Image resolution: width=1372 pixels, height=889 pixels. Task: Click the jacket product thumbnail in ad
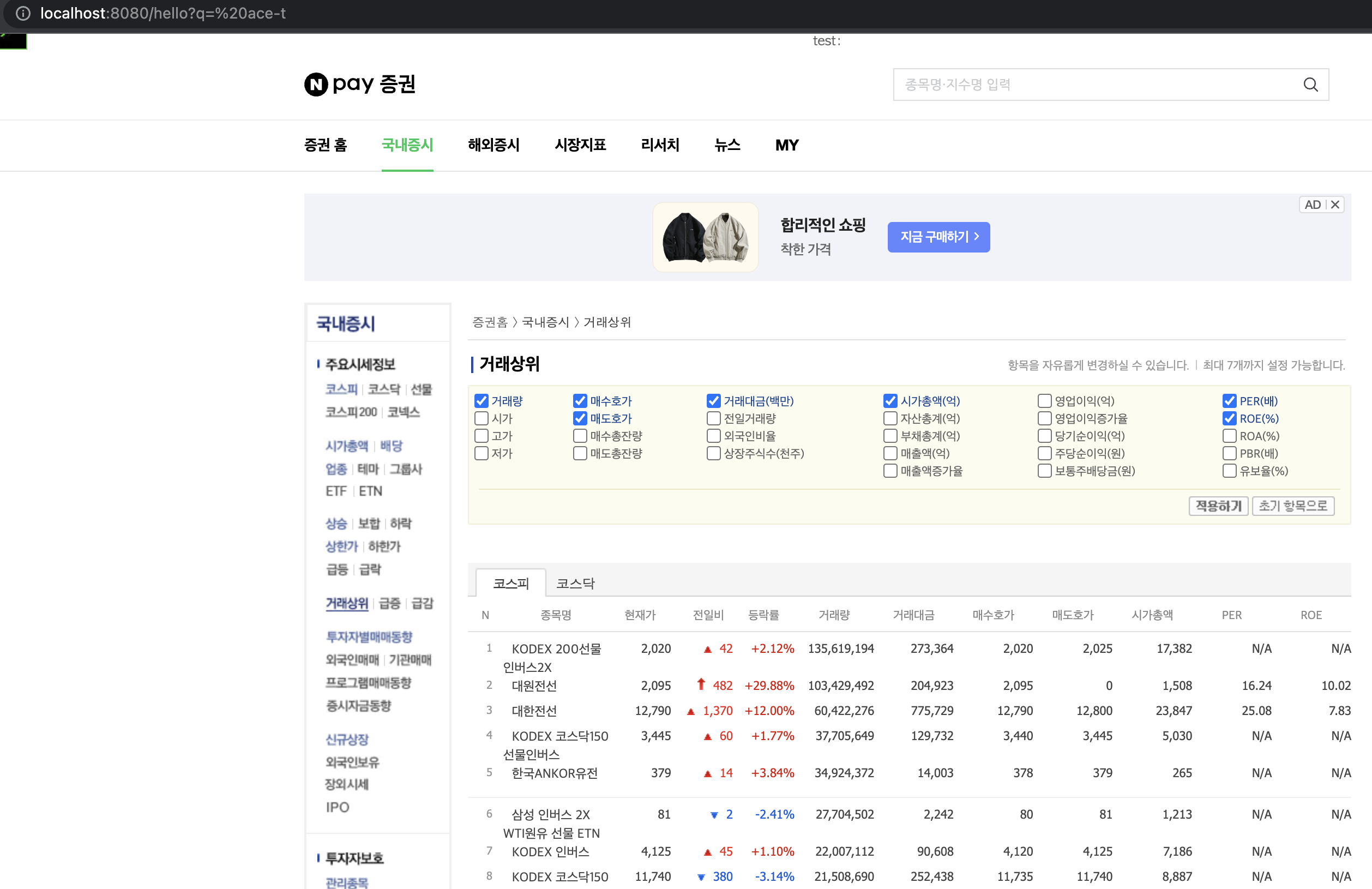tap(705, 237)
